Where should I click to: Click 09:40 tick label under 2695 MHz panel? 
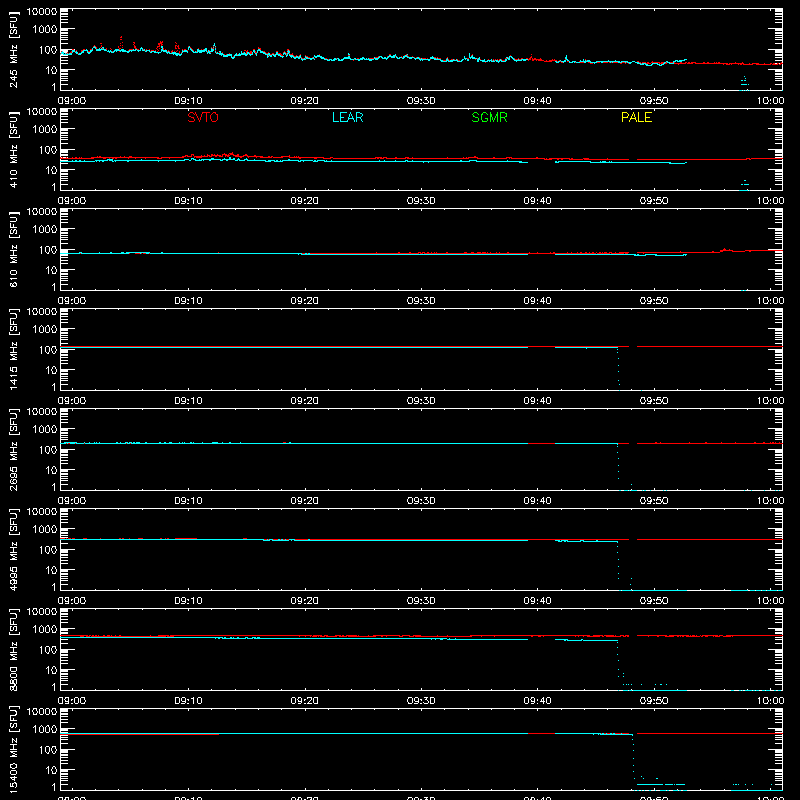(x=537, y=501)
